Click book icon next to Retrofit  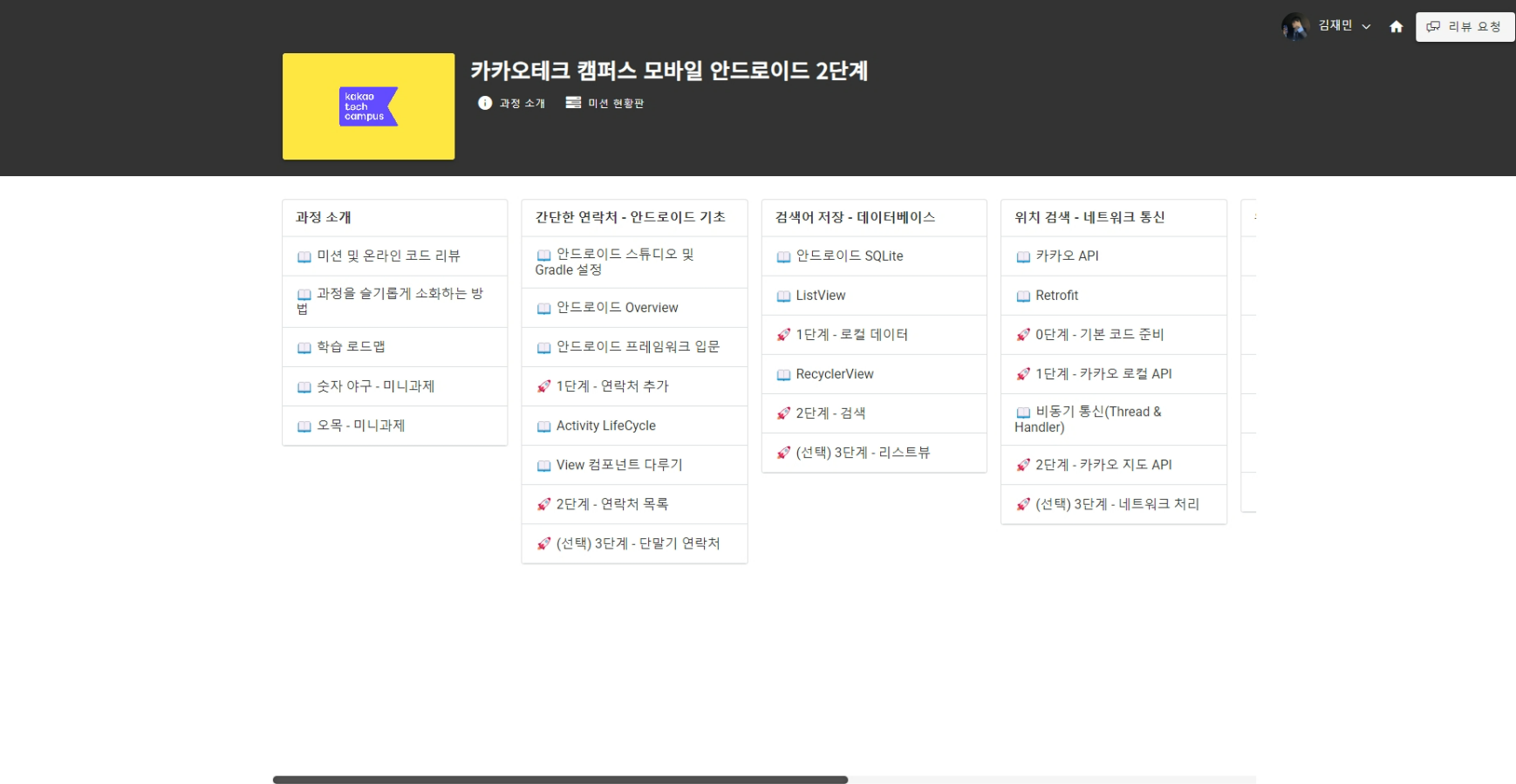point(1023,297)
